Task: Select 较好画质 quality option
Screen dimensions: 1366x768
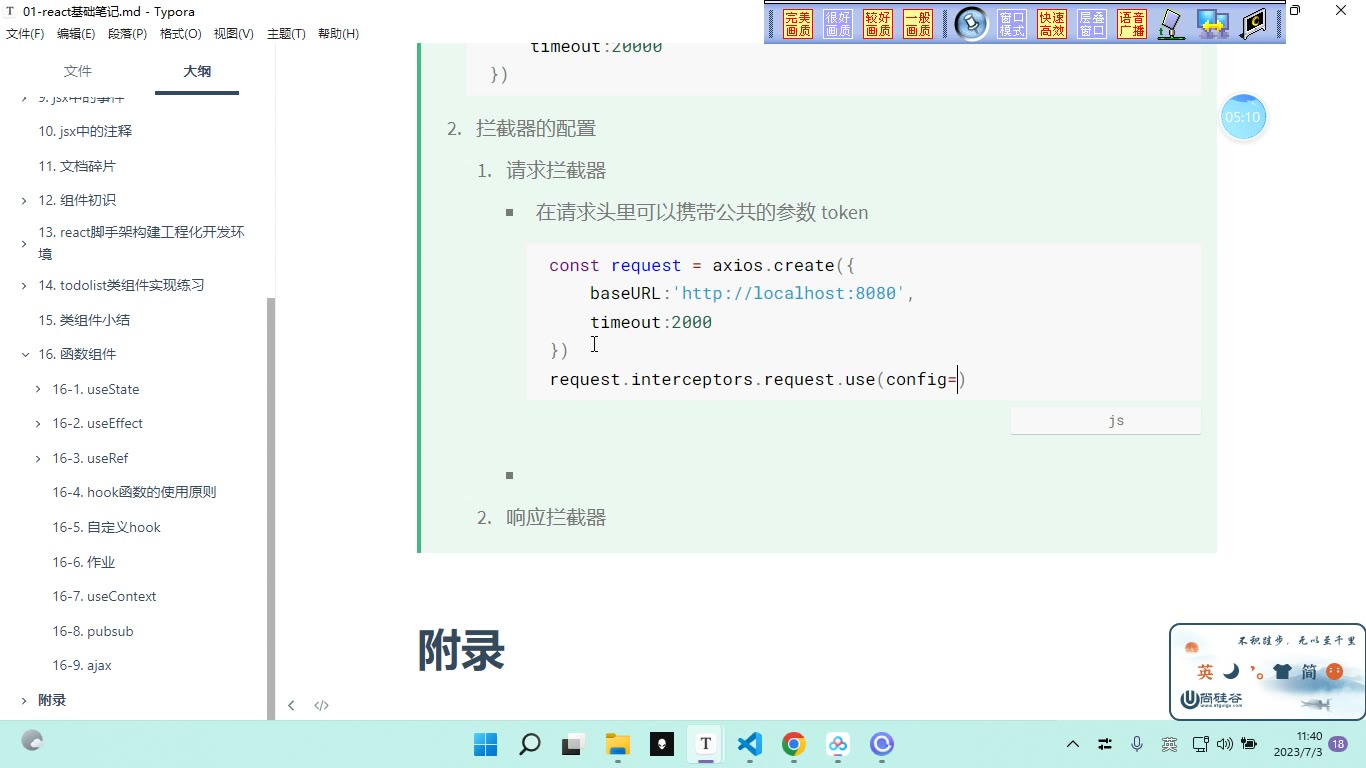Action: click(x=878, y=24)
